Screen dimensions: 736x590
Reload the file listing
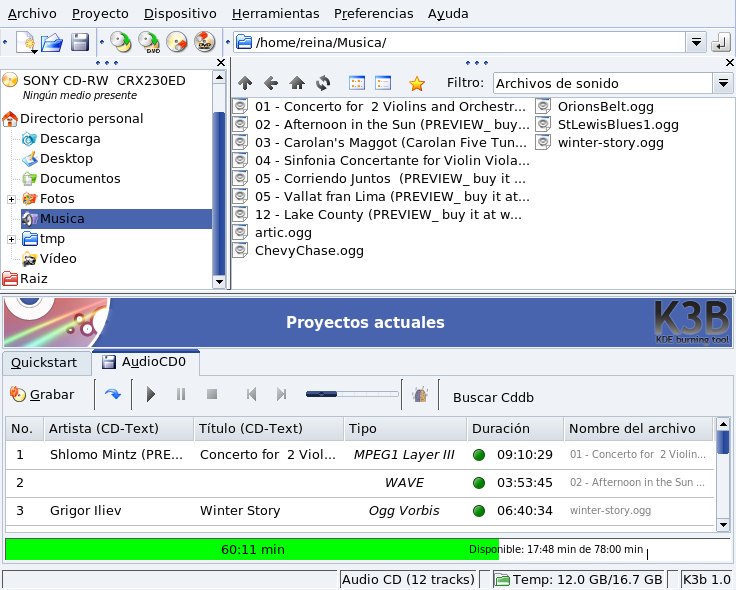(x=323, y=84)
